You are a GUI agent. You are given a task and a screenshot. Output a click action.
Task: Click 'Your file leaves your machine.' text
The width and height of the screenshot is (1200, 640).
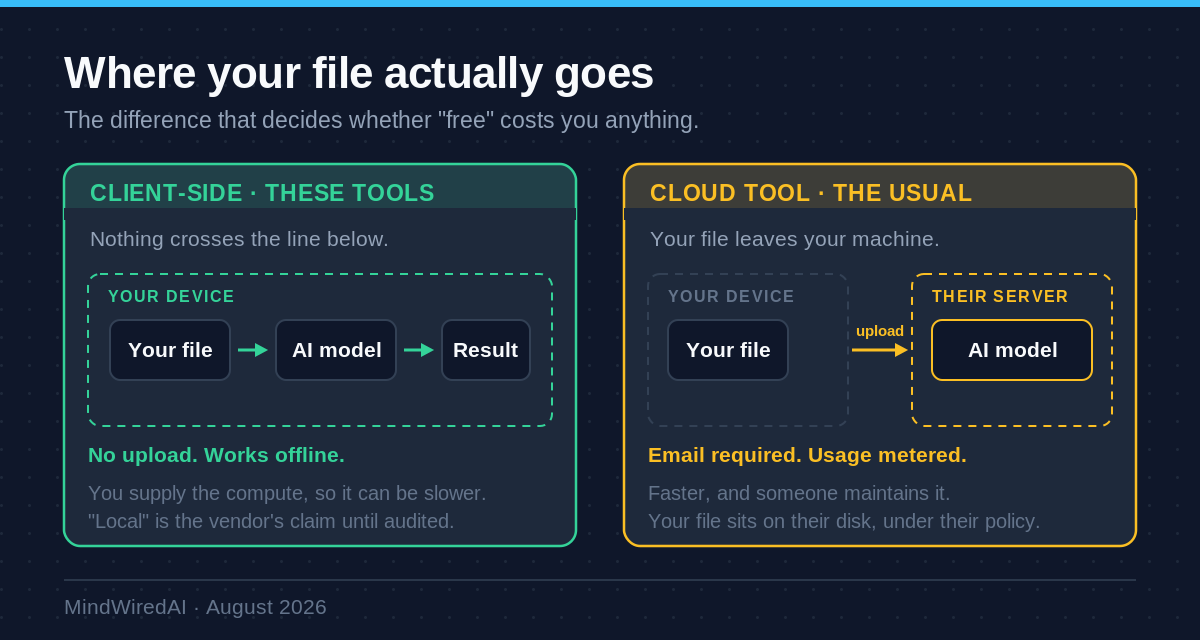click(x=795, y=239)
